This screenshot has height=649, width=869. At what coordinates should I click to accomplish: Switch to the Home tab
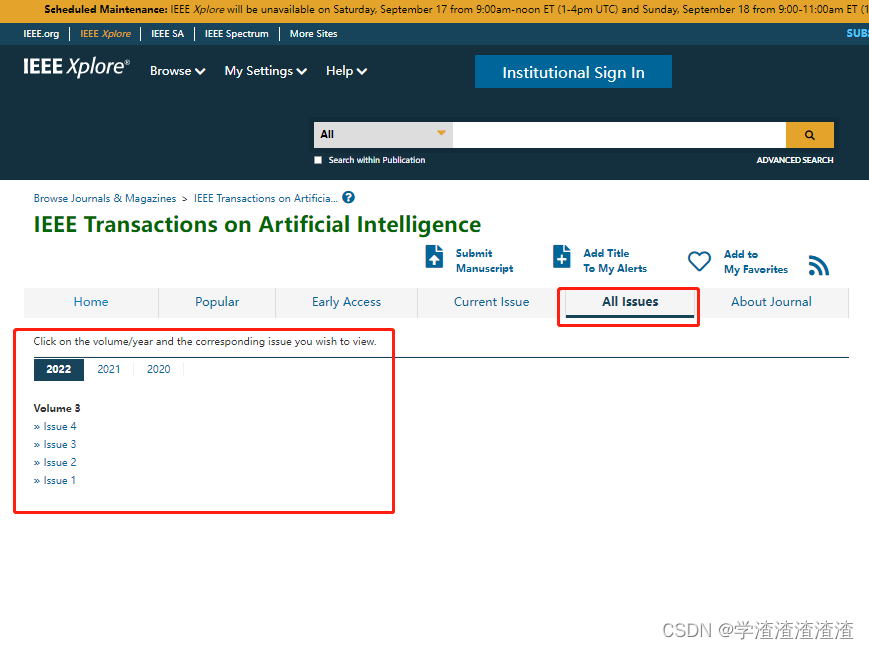click(91, 302)
